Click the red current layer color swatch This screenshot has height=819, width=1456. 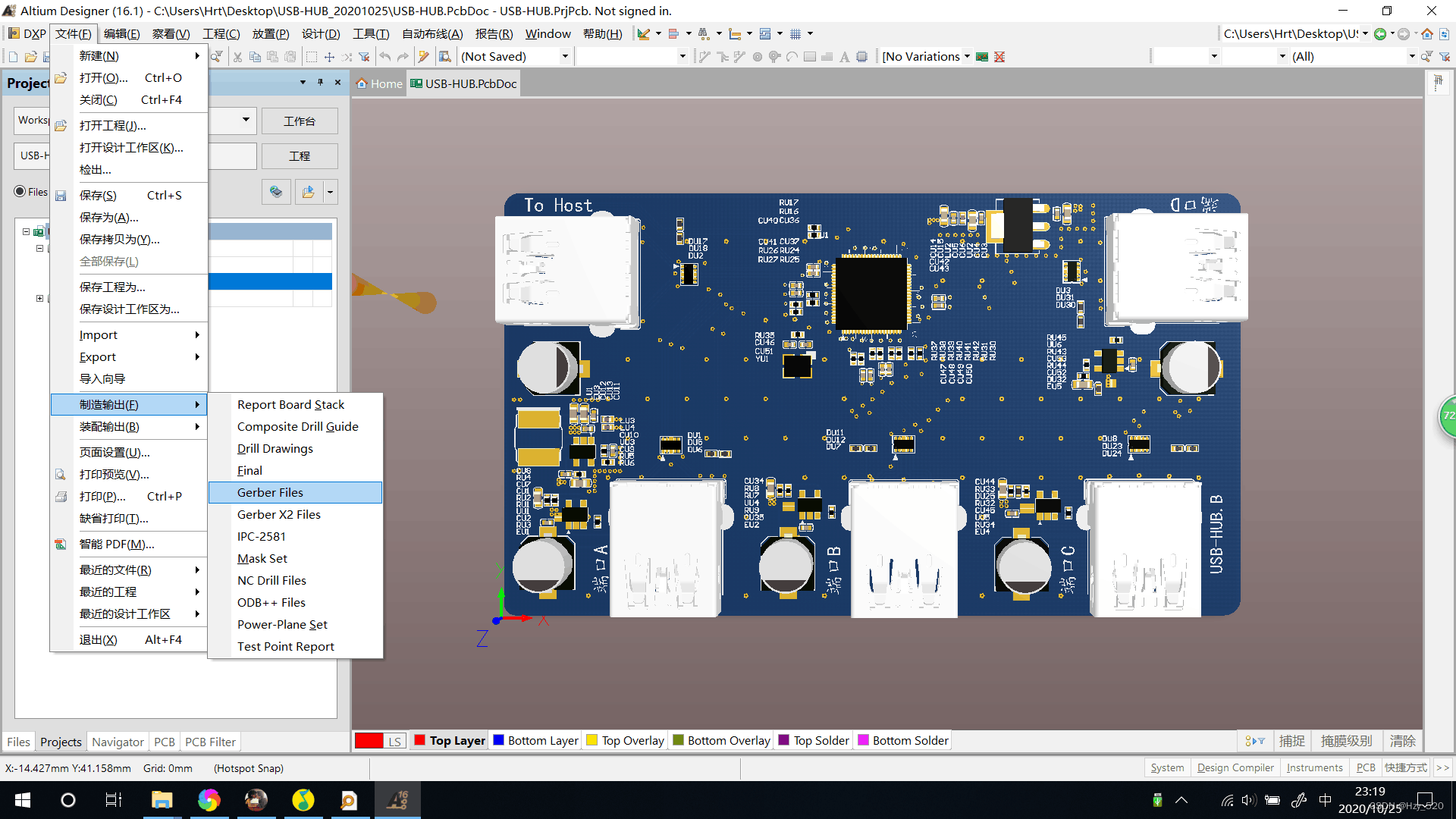(x=369, y=741)
